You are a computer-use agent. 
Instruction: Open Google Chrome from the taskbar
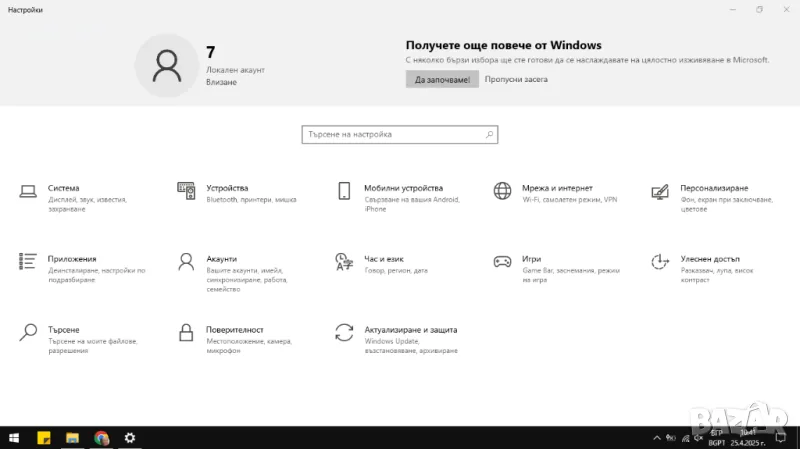tap(101, 438)
